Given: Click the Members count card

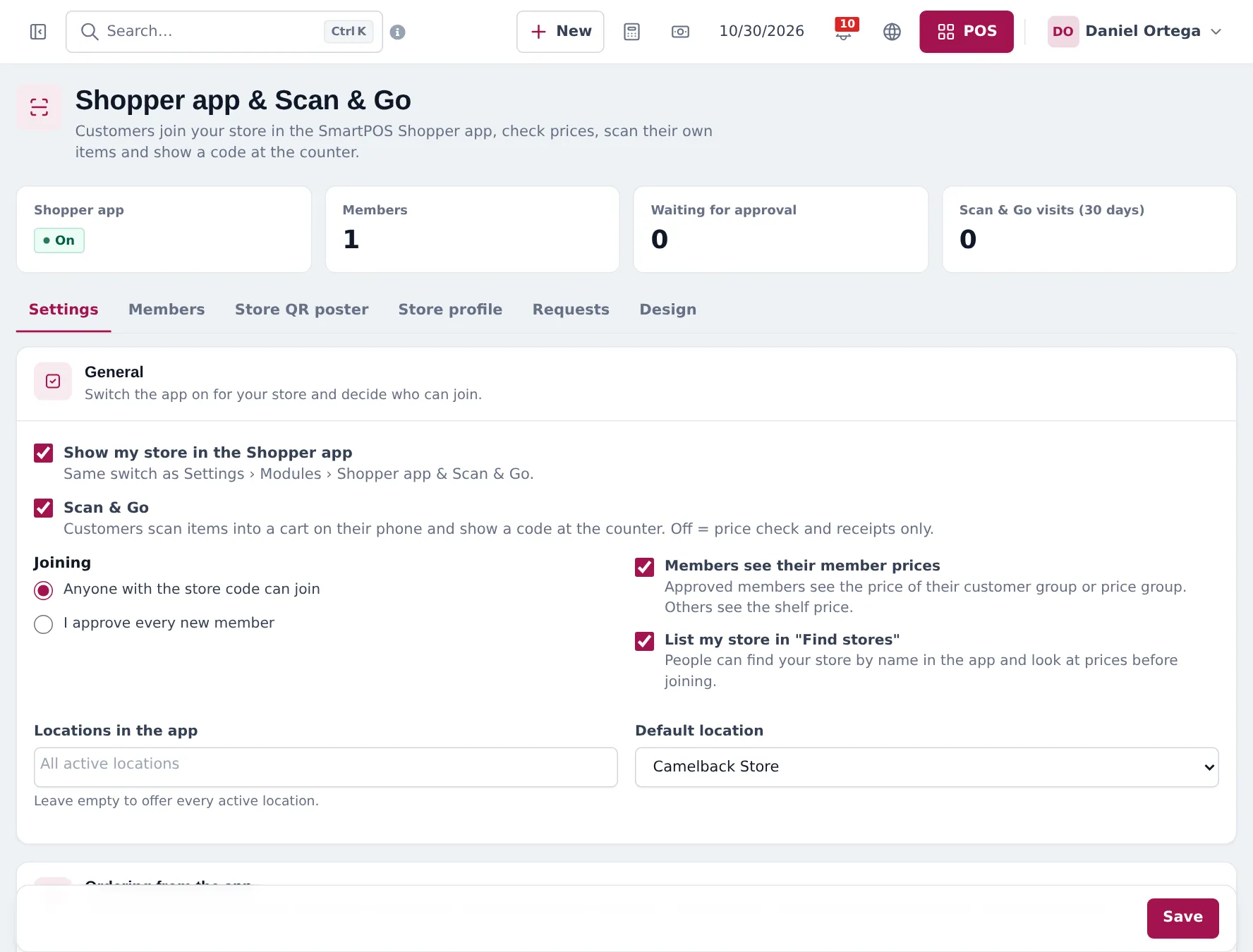Looking at the screenshot, I should pos(472,229).
